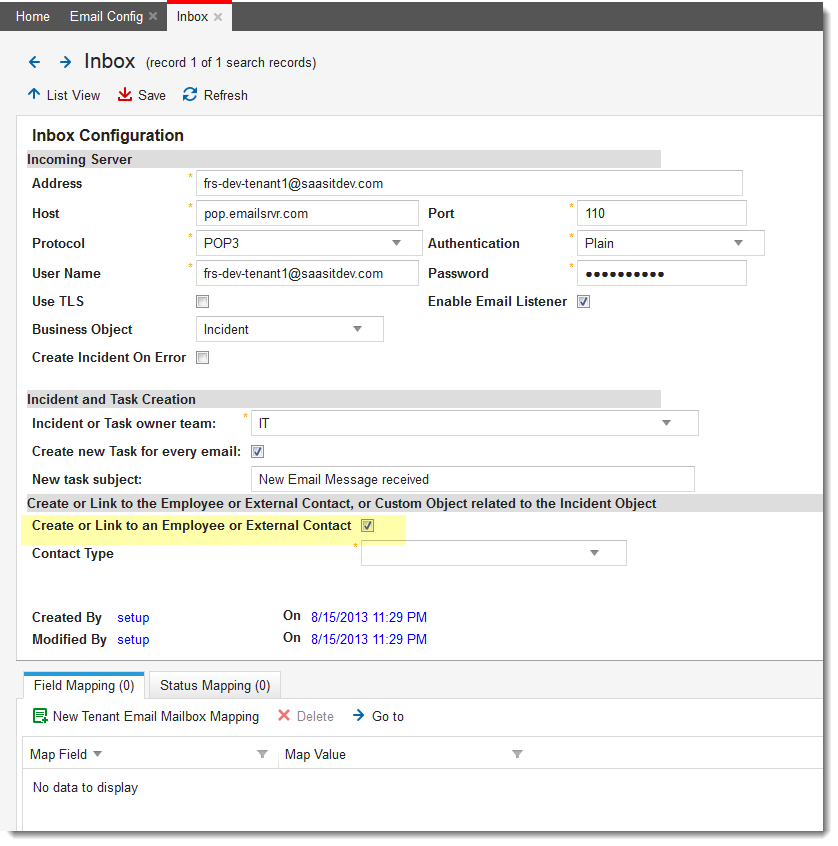Click the List View button label

pyautogui.click(x=73, y=95)
